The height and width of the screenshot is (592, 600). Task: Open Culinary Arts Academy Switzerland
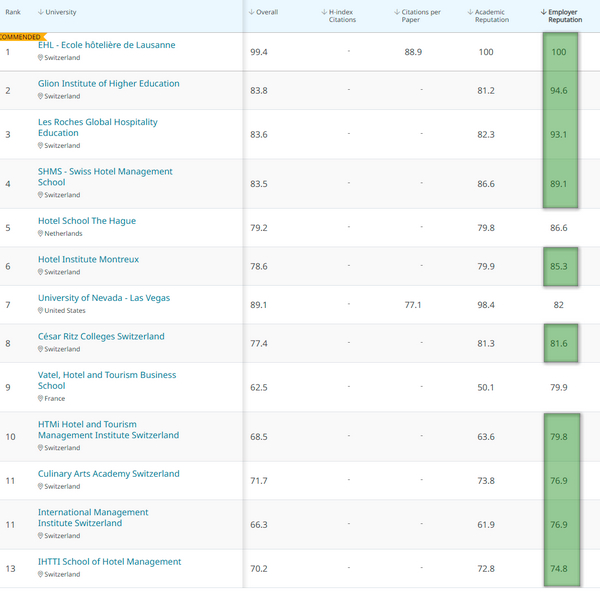click(x=109, y=474)
